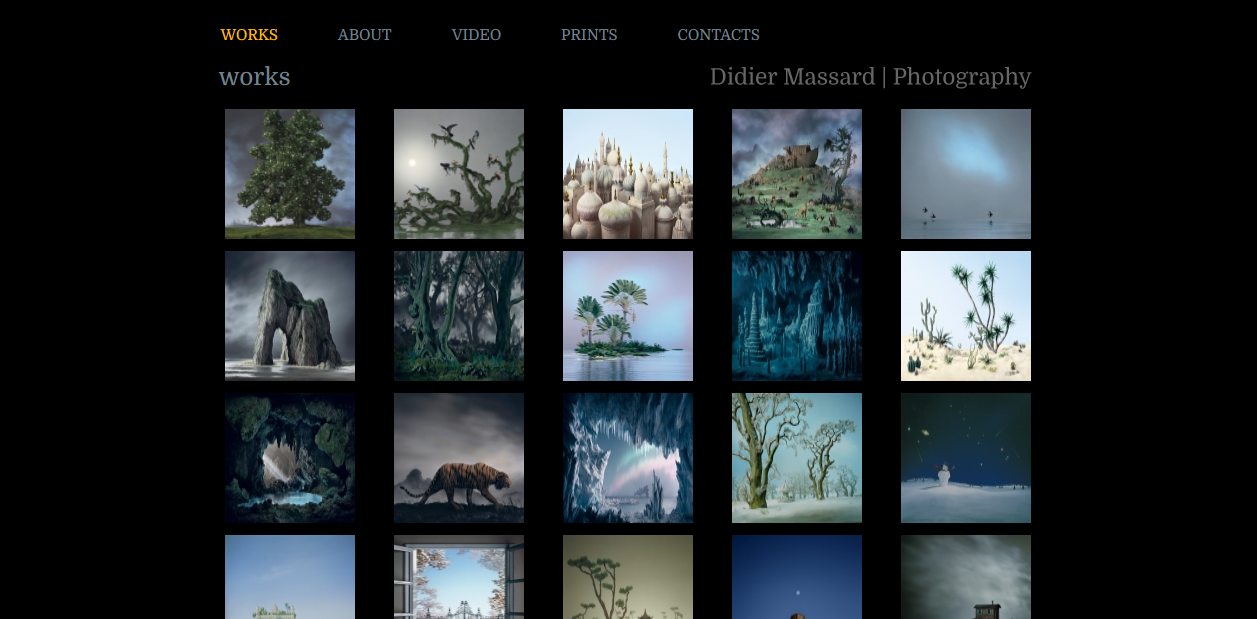View the blue stalactite cave temple photo
This screenshot has height=619, width=1257.
click(797, 316)
